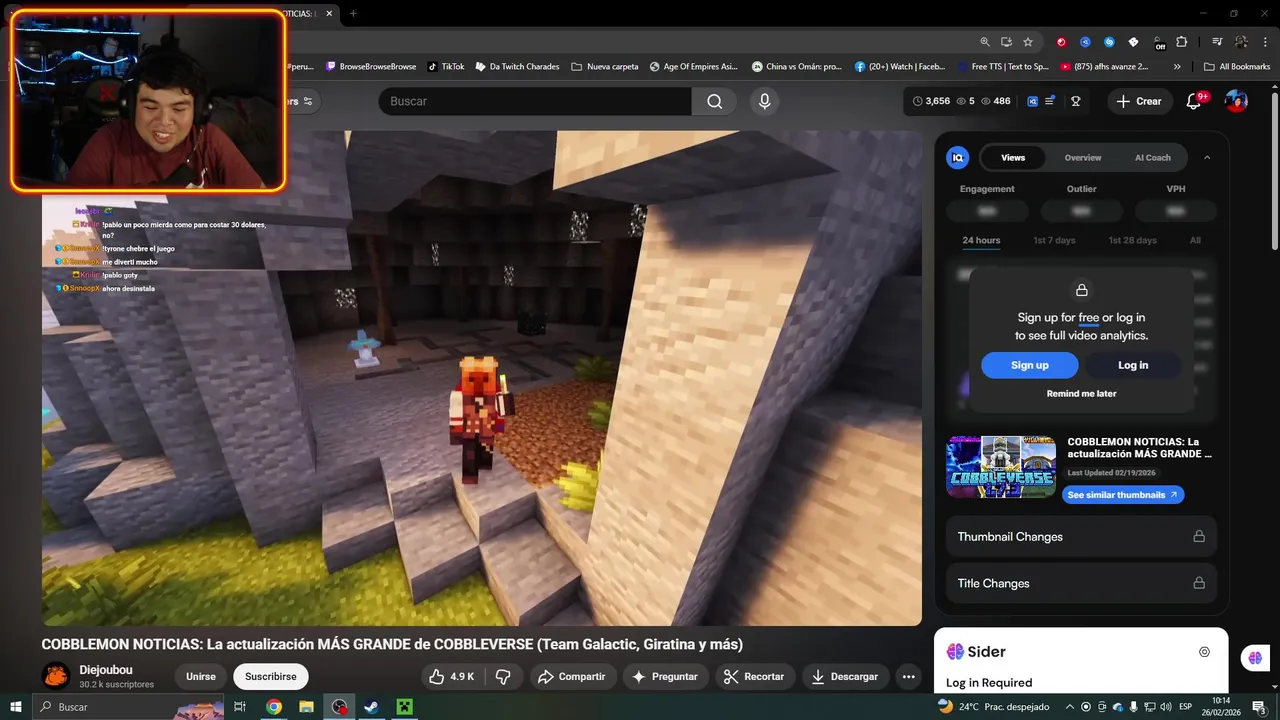Click the Chrome zoom magnifier icon in address bar

tap(985, 42)
